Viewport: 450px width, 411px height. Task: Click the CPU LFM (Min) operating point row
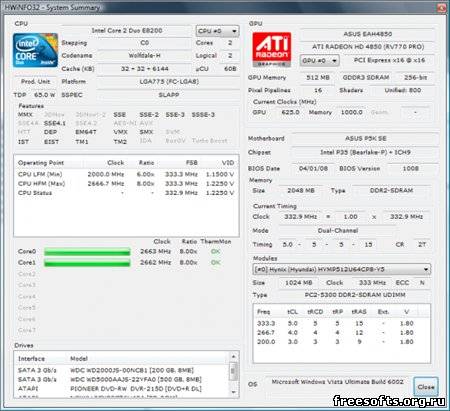click(126, 174)
